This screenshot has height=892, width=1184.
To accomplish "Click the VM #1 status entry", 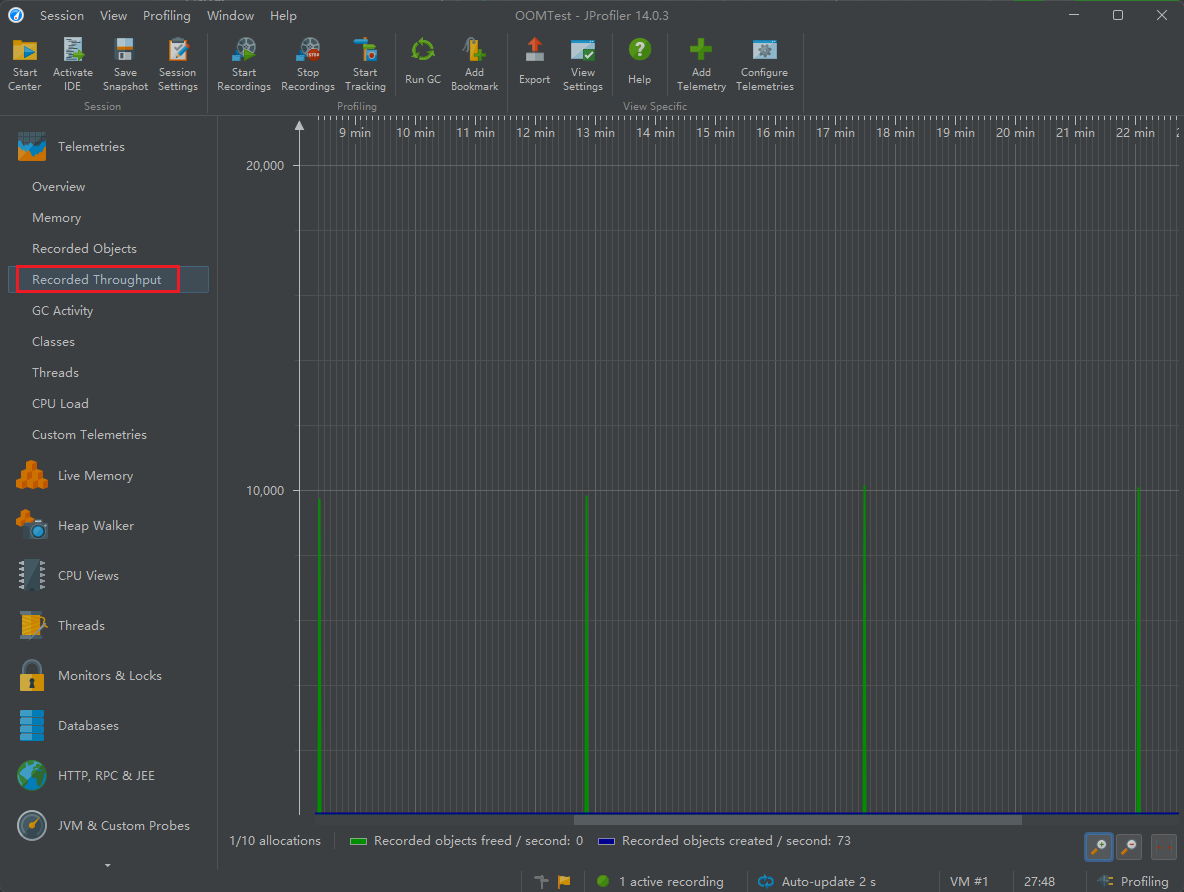I will (969, 881).
